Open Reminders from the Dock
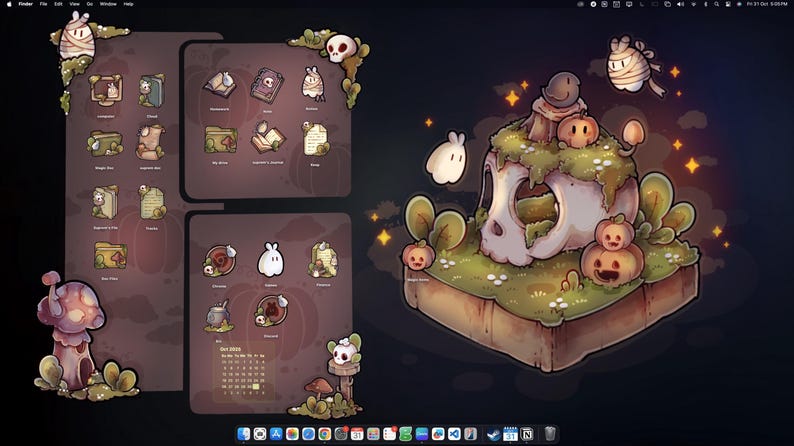 [x=389, y=434]
